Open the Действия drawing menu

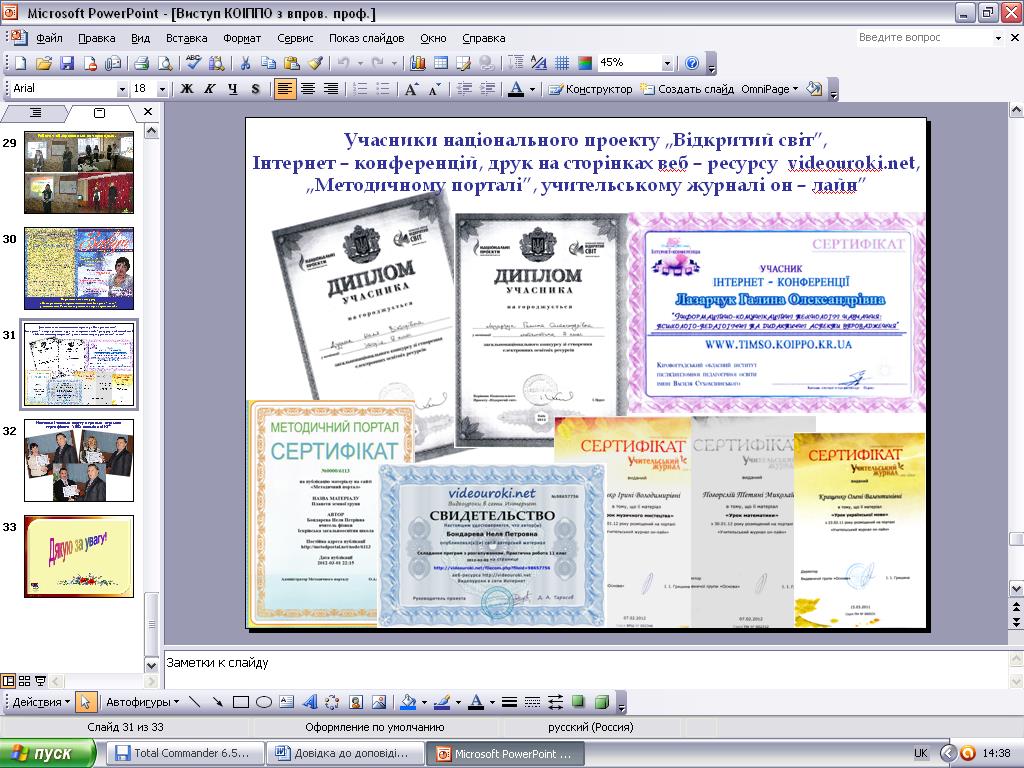coord(40,703)
